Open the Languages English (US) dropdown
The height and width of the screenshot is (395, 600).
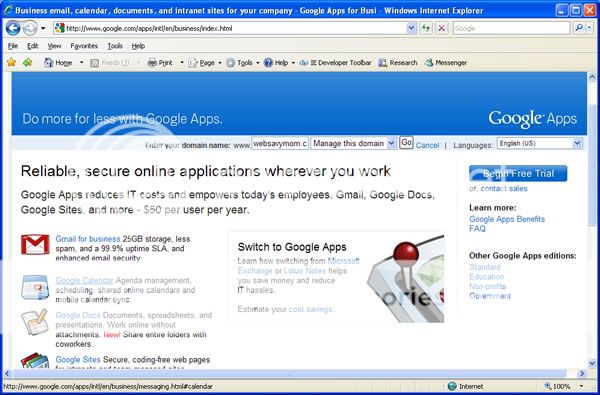pyautogui.click(x=540, y=144)
